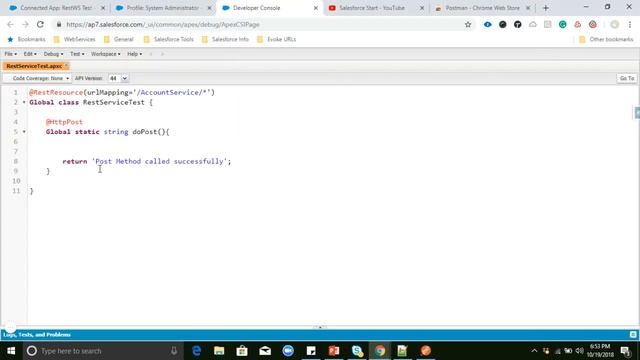Viewport: 640px width, 360px height.
Task: Reload the Developer Console page
Action: (x=40, y=24)
